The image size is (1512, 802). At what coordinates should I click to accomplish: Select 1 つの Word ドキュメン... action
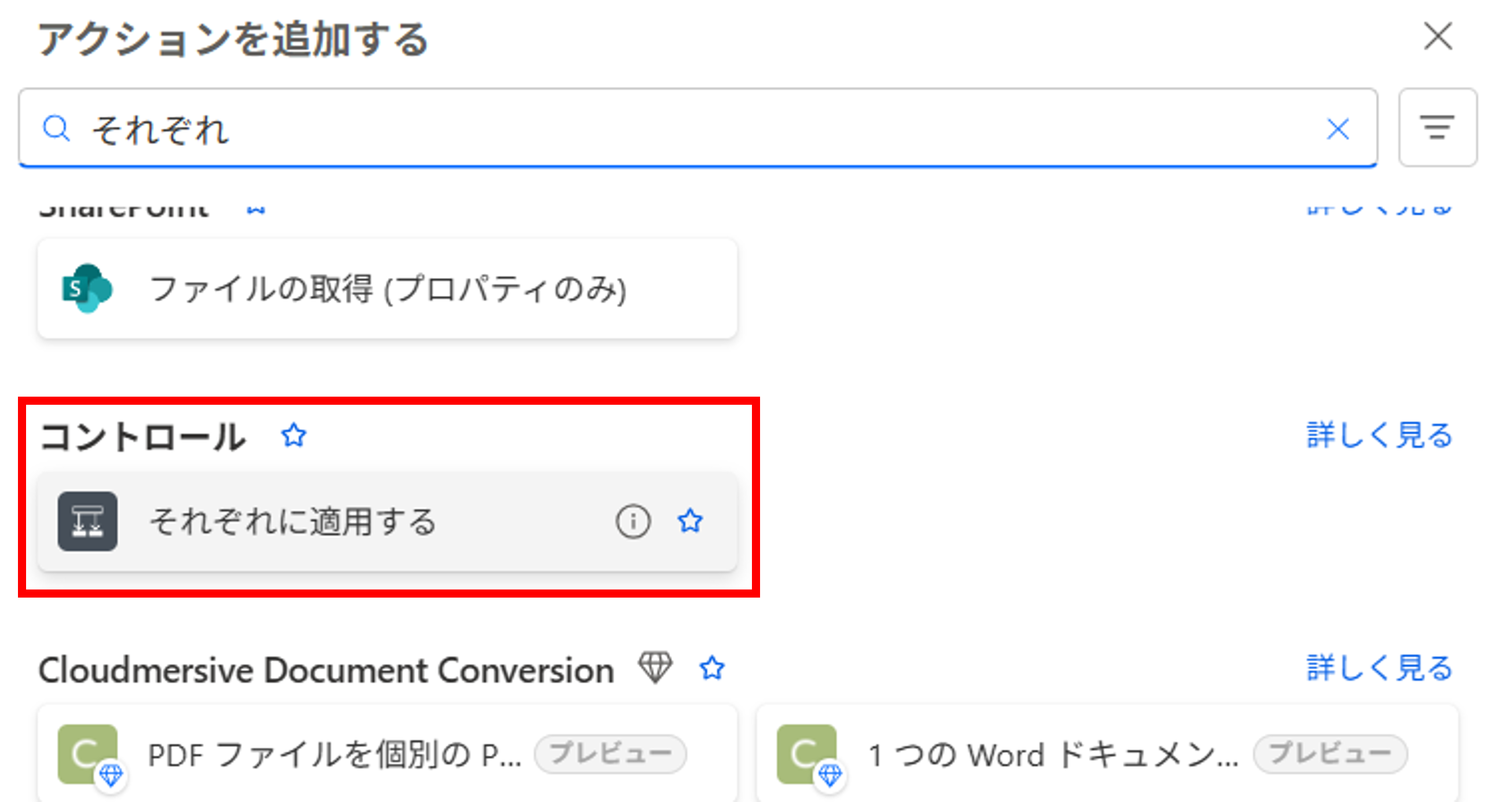1107,753
